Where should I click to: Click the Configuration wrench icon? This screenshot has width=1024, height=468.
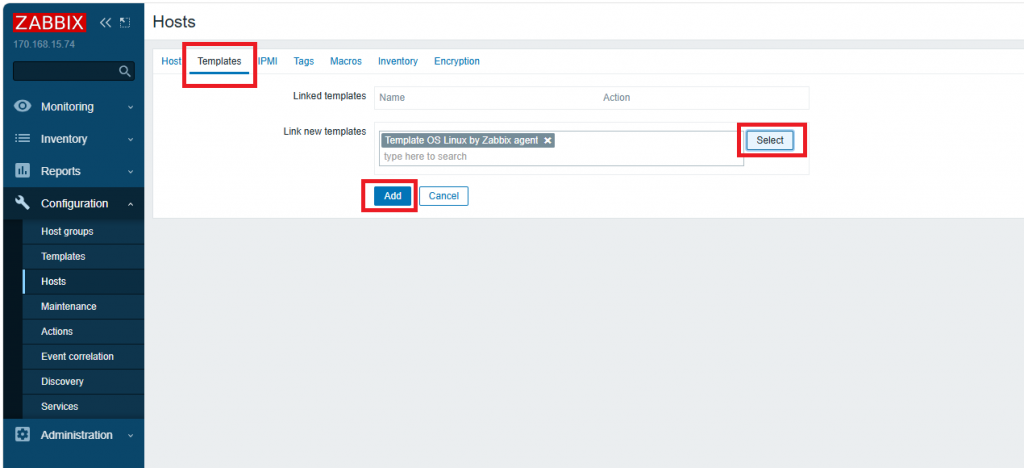[23, 203]
